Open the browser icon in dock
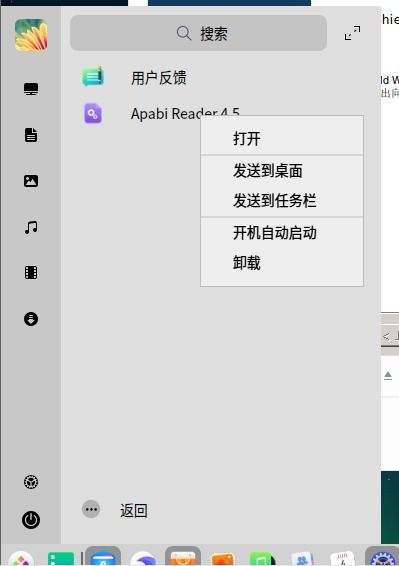Screen dimensions: 399x566 click(x=143, y=558)
